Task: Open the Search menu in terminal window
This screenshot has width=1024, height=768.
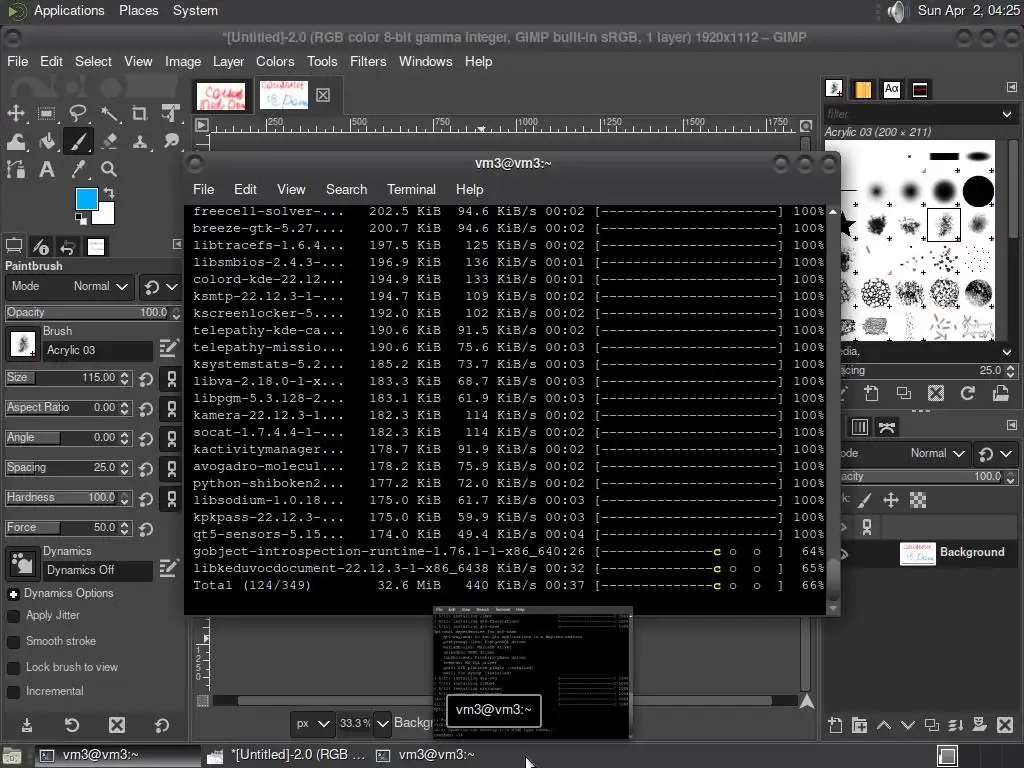Action: coord(346,189)
